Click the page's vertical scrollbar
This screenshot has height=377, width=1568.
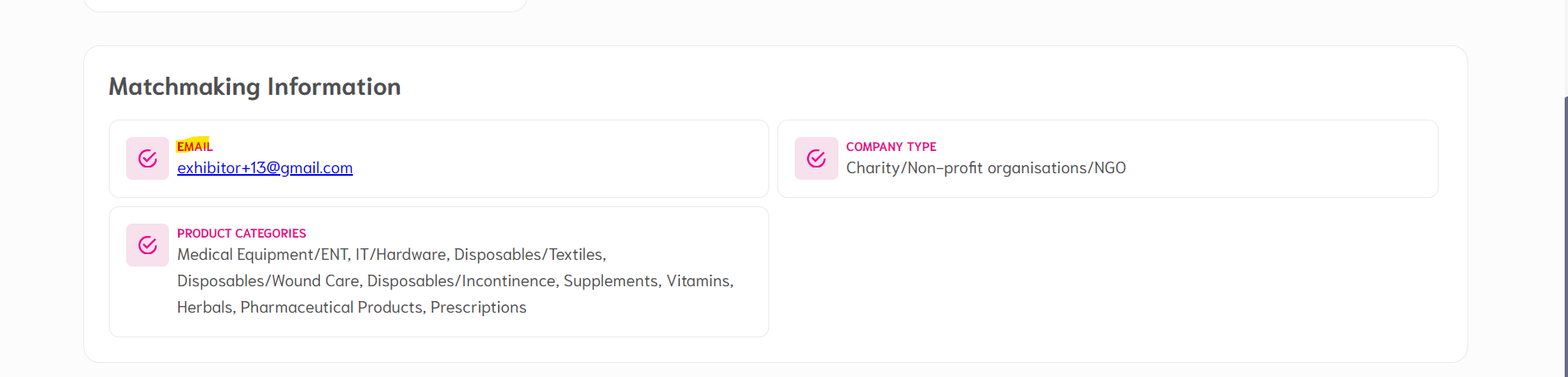[1566, 231]
